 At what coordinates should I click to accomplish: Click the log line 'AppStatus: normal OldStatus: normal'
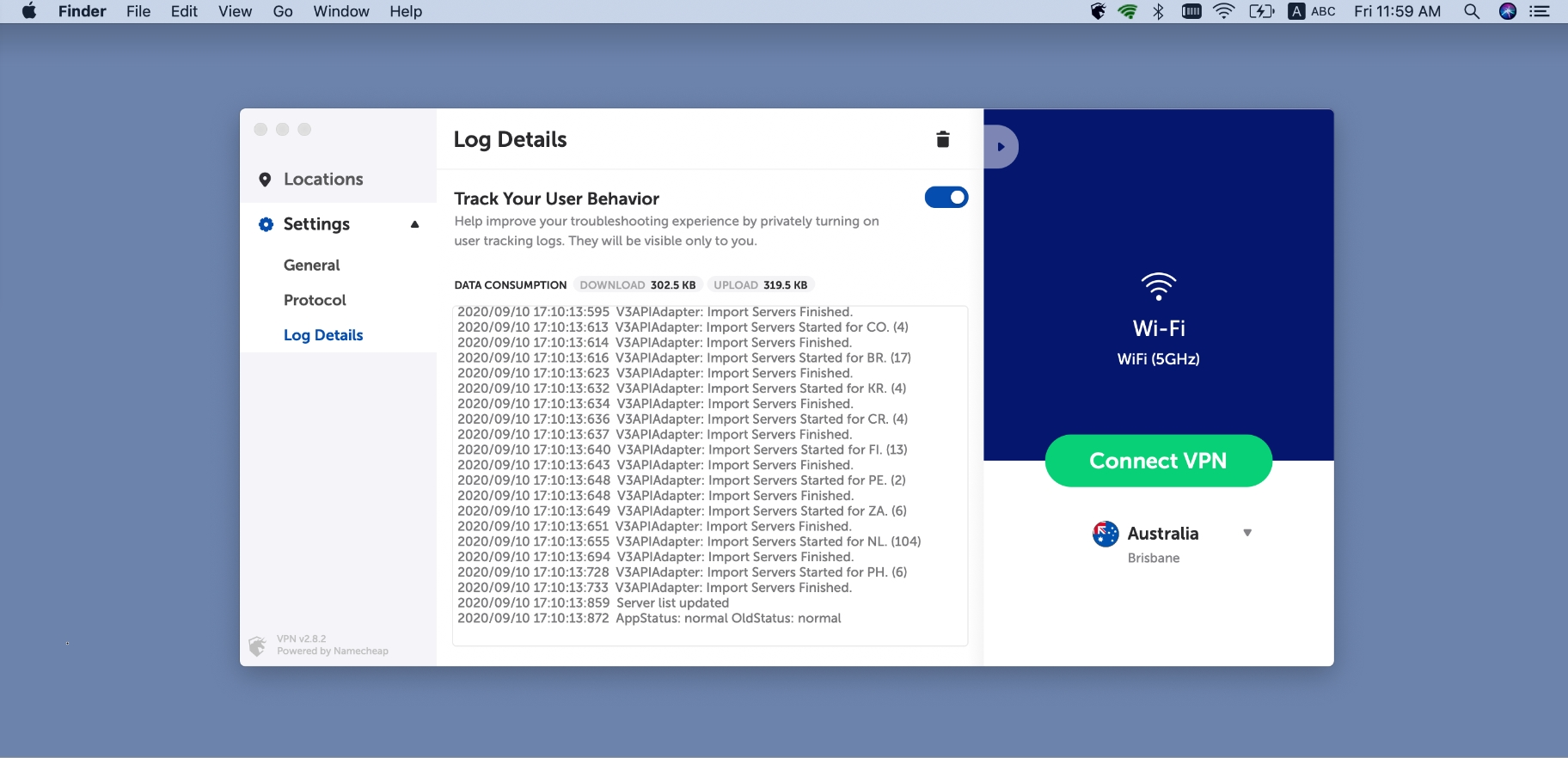[649, 619]
